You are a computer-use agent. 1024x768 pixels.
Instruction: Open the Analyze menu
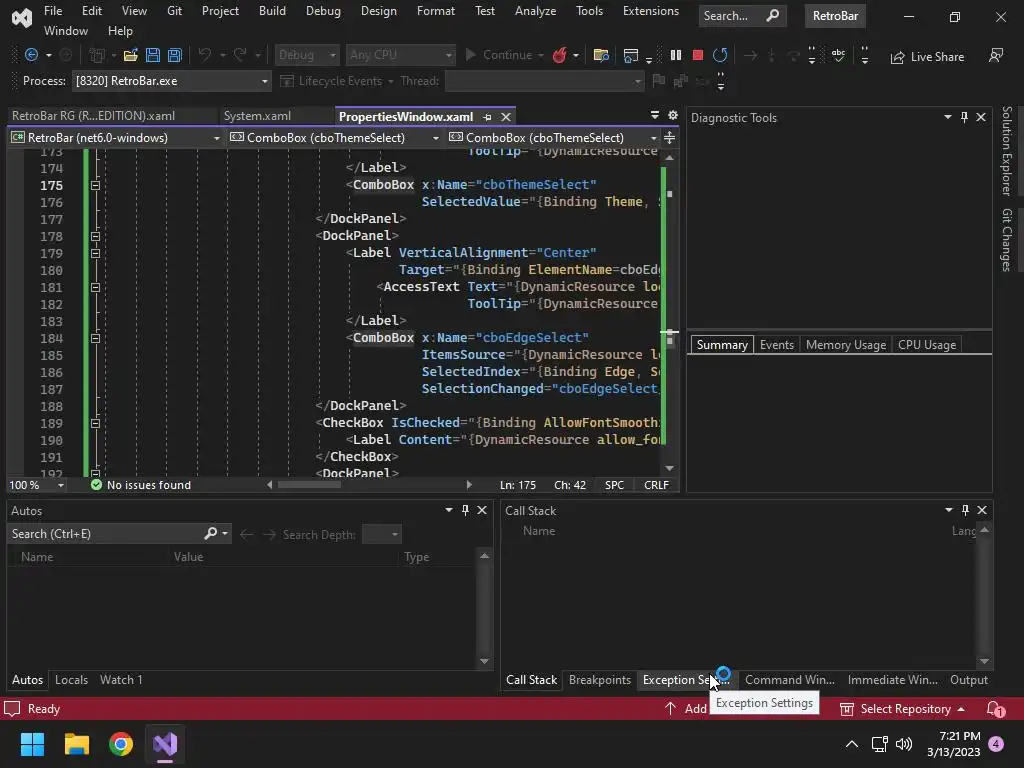tap(535, 11)
